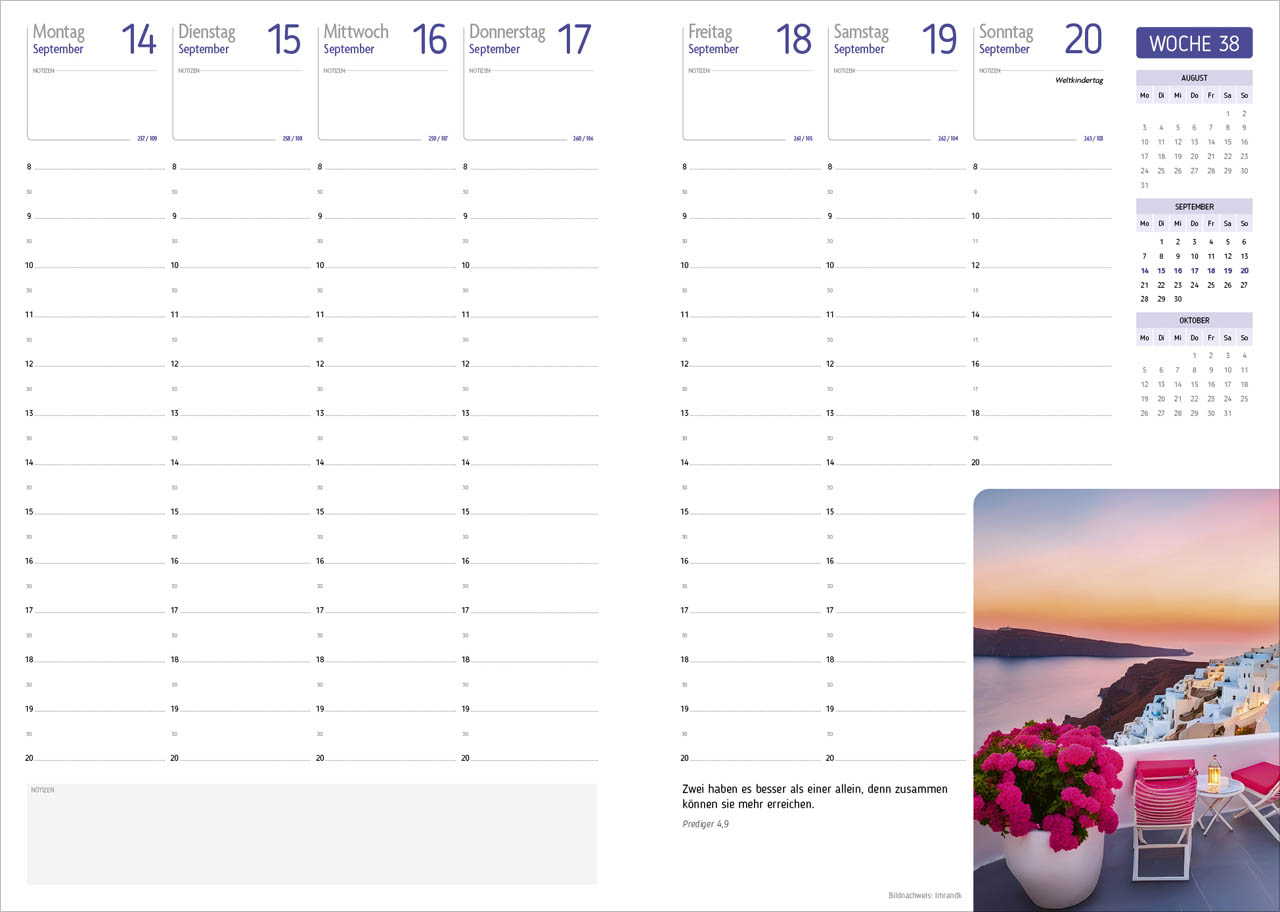This screenshot has height=912, width=1280.
Task: Select the Donnerstag 17 day header
Action: pyautogui.click(x=530, y=40)
